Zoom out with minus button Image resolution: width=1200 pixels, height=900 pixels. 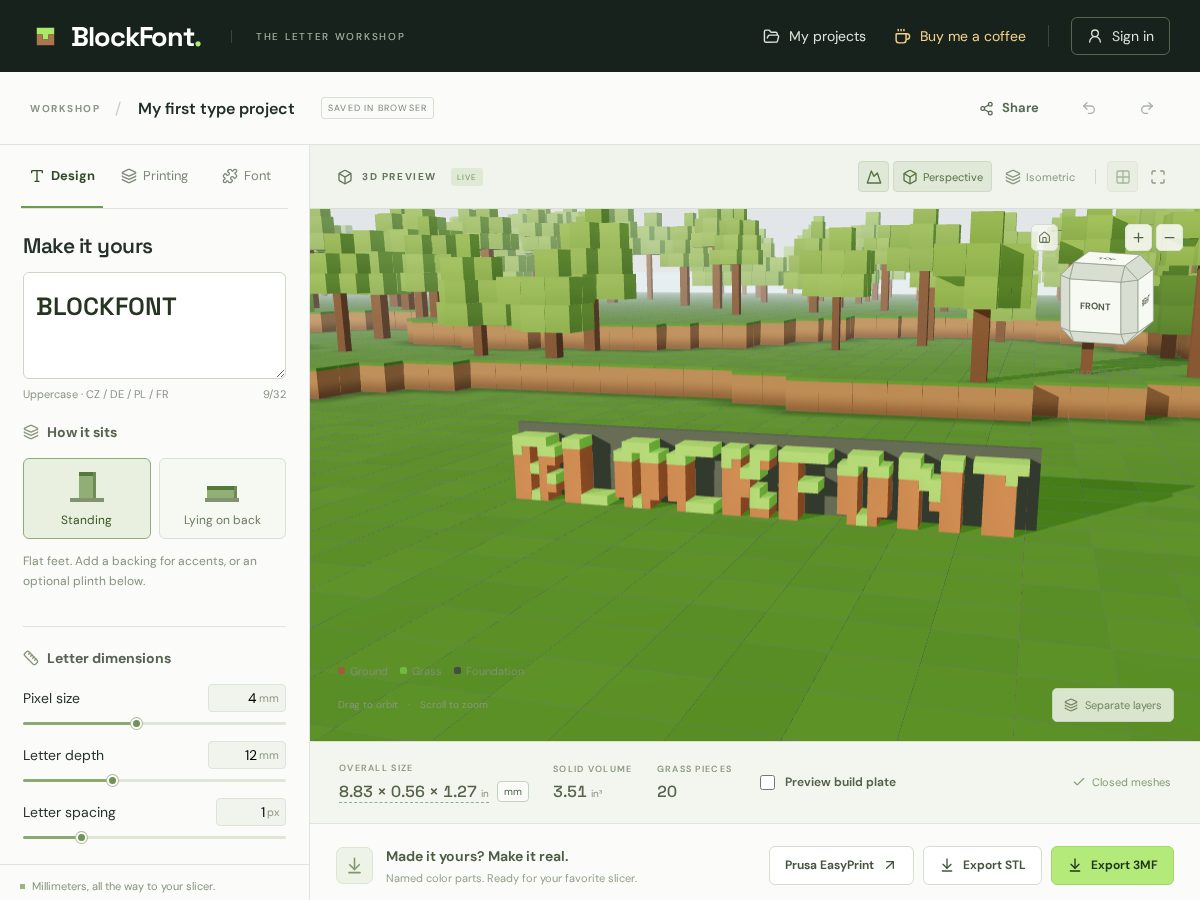1169,237
